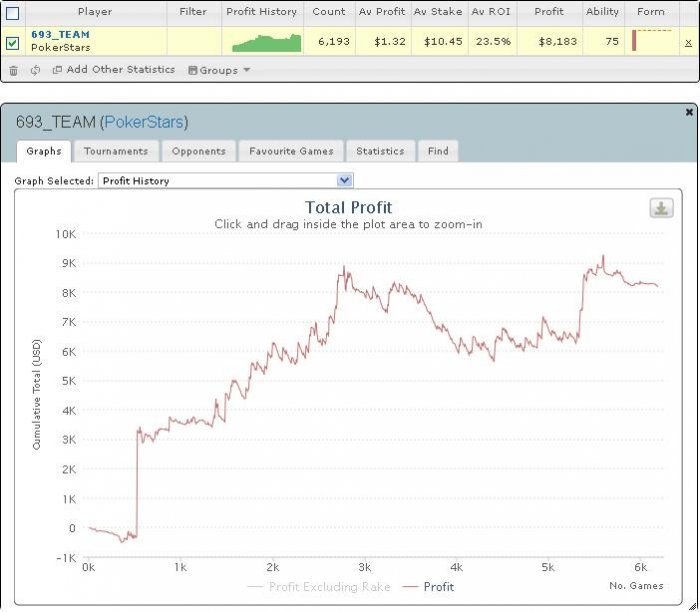The height and width of the screenshot is (612, 700).
Task: Toggle Profit Excluding Rake legend item
Action: [320, 587]
